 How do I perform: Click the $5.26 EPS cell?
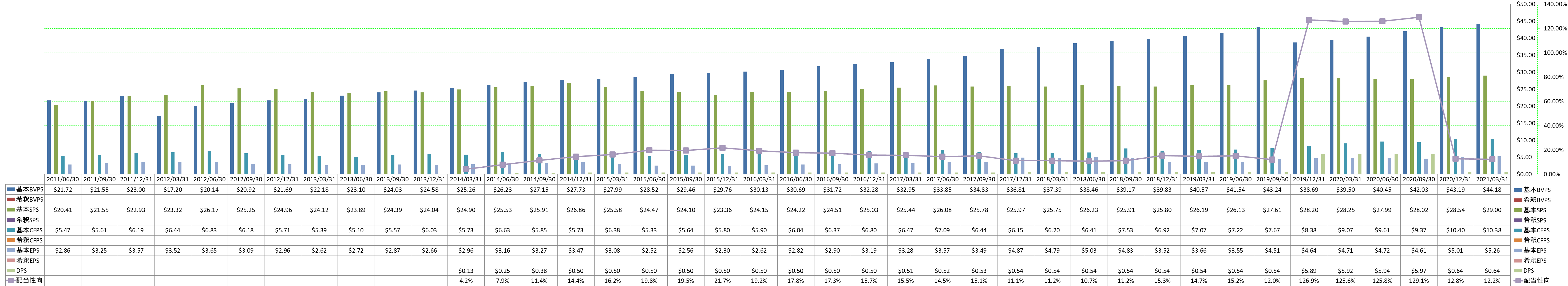[1492, 250]
